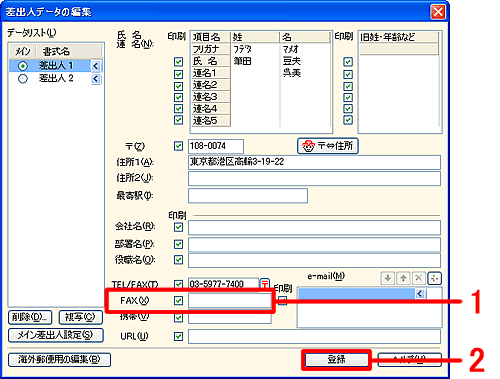Click into 住所2 address field
Image resolution: width=500 pixels, height=379 pixels.
(x=314, y=179)
